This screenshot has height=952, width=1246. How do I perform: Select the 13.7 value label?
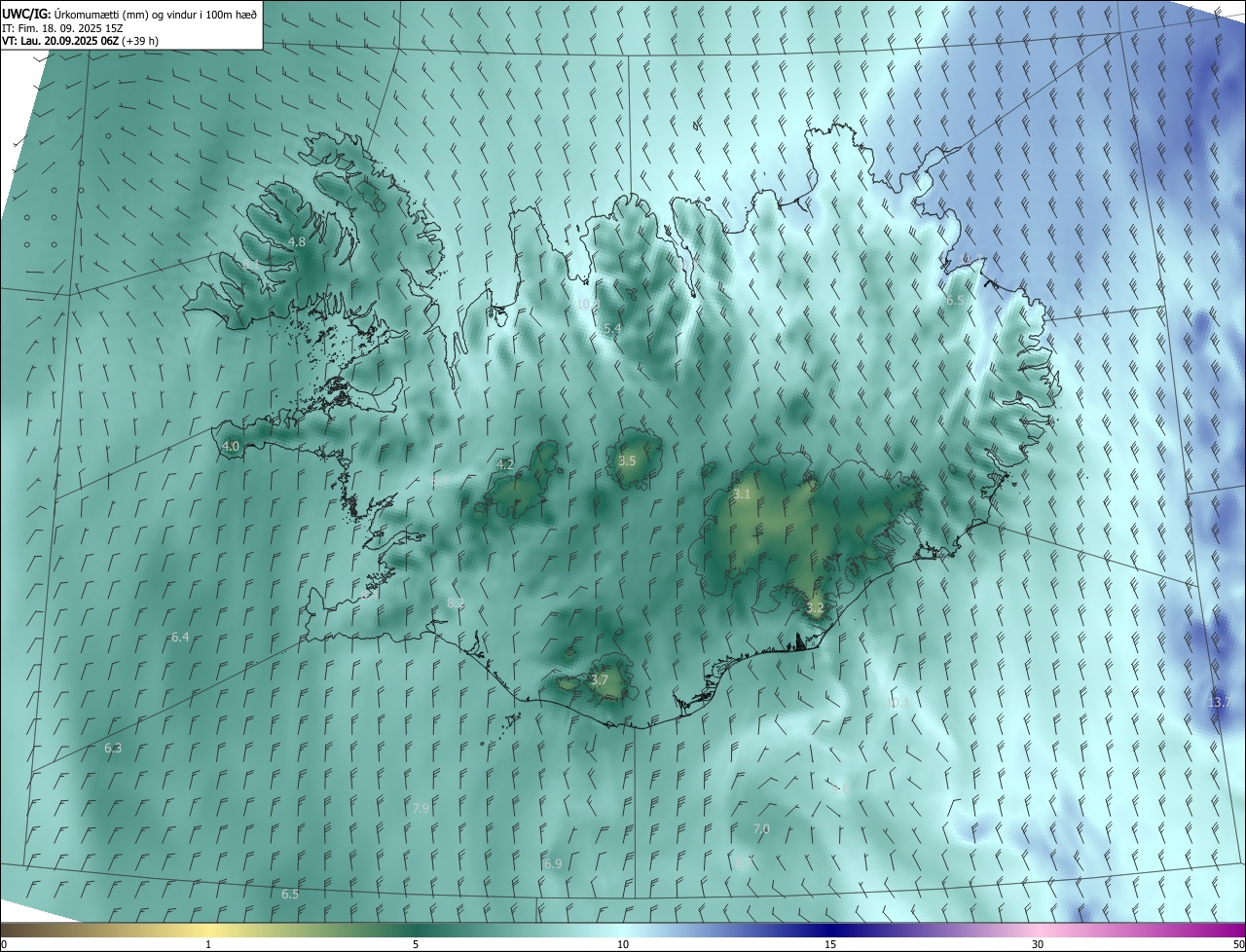pos(1219,702)
